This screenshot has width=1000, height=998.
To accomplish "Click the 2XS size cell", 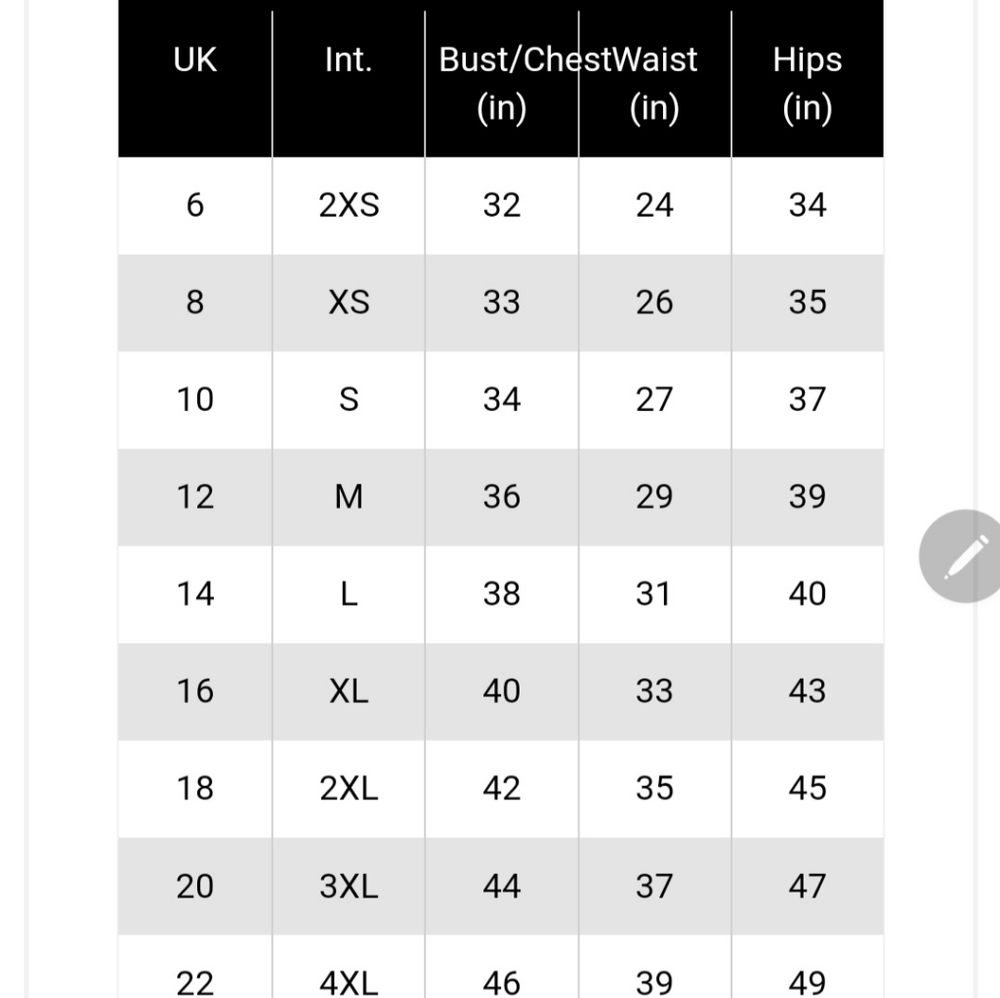I will click(x=348, y=205).
